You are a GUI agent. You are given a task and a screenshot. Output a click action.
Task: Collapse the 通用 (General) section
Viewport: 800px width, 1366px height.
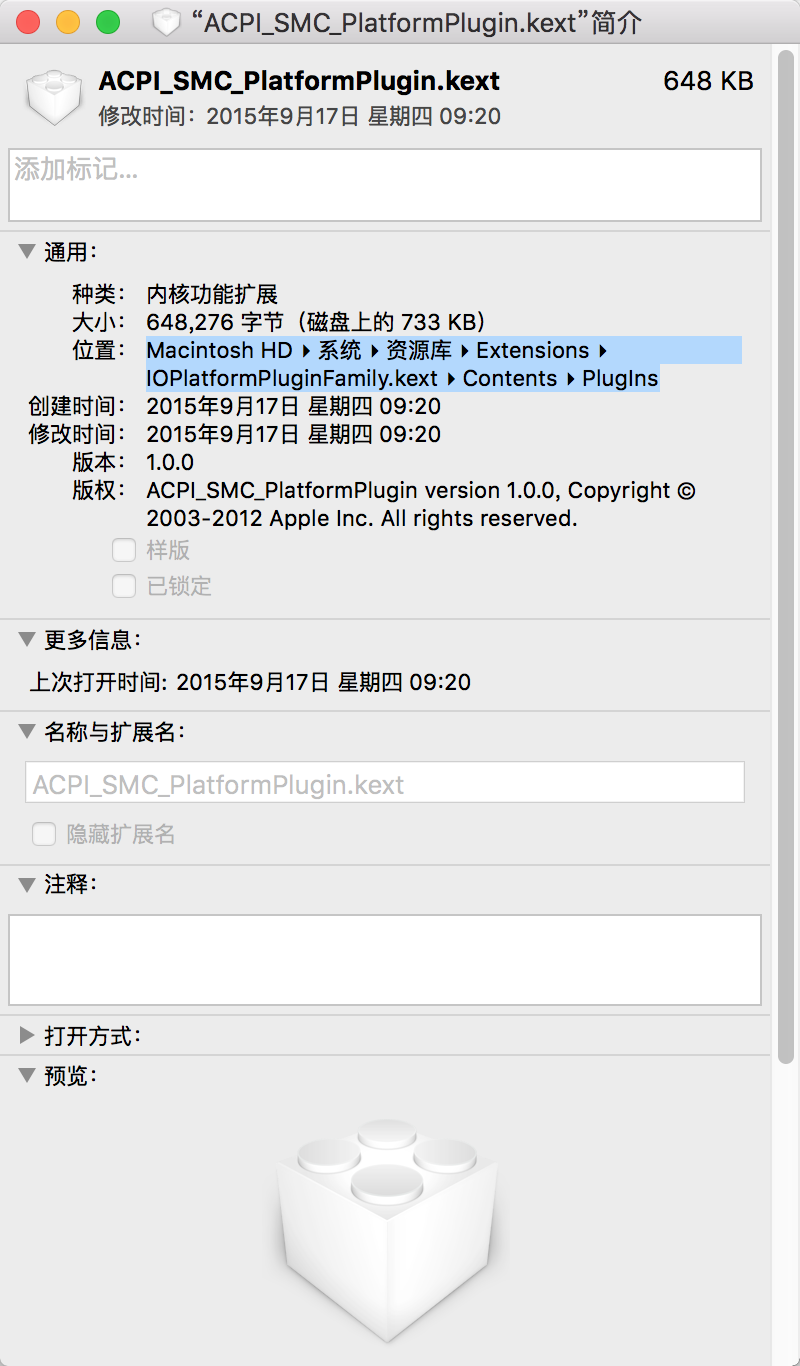[27, 252]
